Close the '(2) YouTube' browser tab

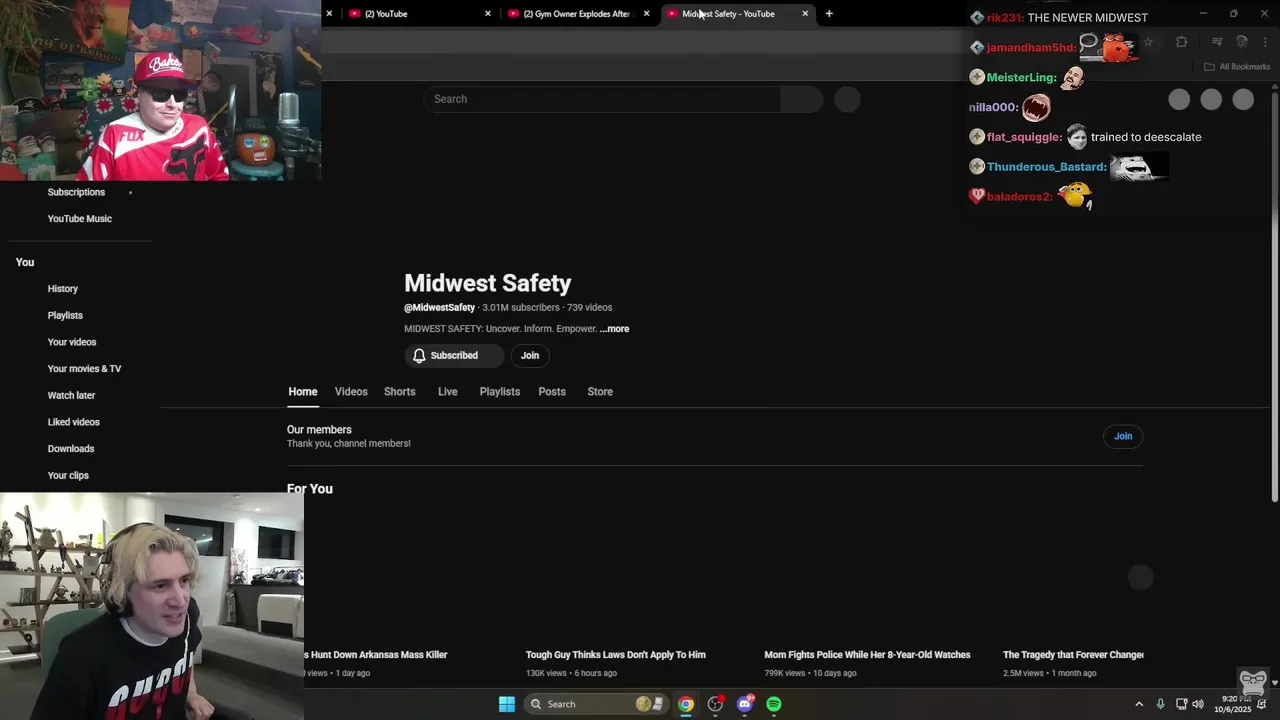coord(488,14)
